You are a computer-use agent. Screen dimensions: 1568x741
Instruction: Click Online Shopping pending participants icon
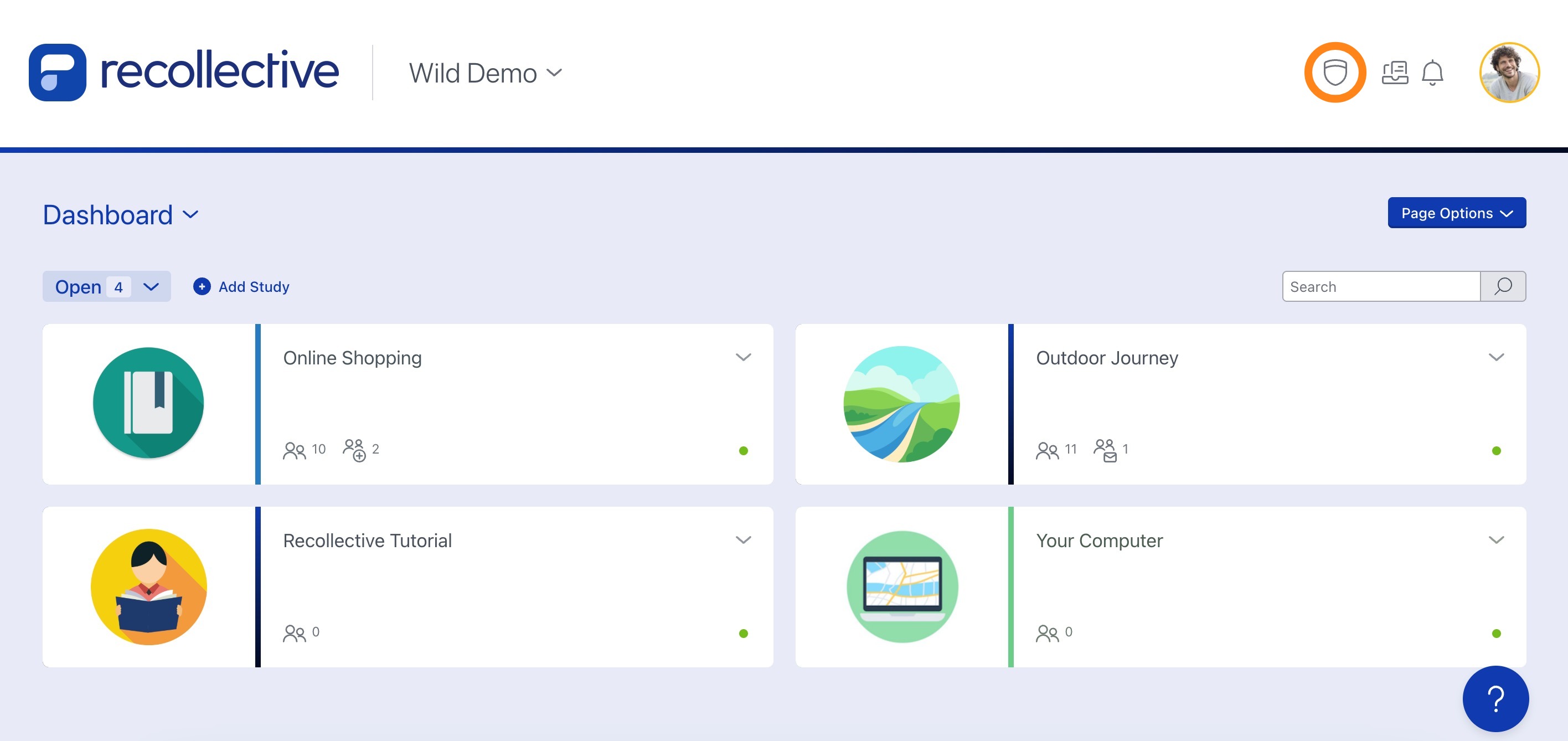pos(354,450)
